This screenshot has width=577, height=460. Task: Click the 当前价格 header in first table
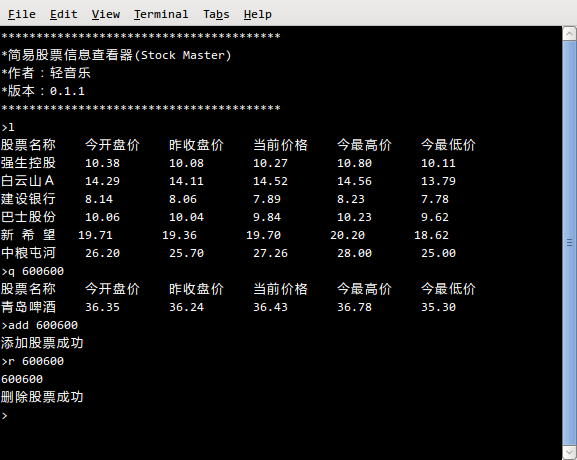(280, 145)
